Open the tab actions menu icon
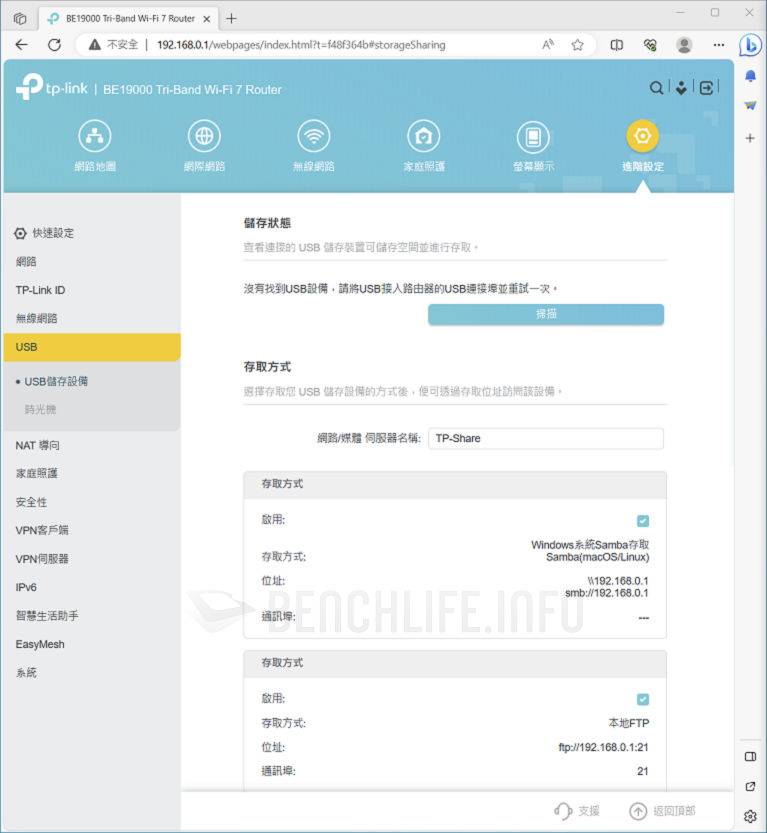The height and width of the screenshot is (833, 767). (x=20, y=19)
